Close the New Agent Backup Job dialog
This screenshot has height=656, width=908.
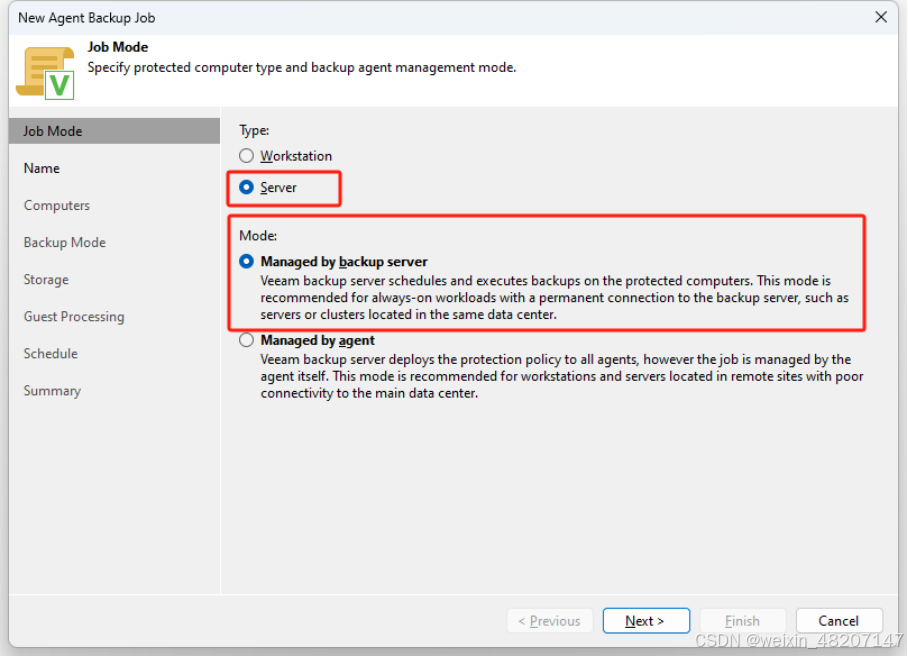click(x=881, y=17)
